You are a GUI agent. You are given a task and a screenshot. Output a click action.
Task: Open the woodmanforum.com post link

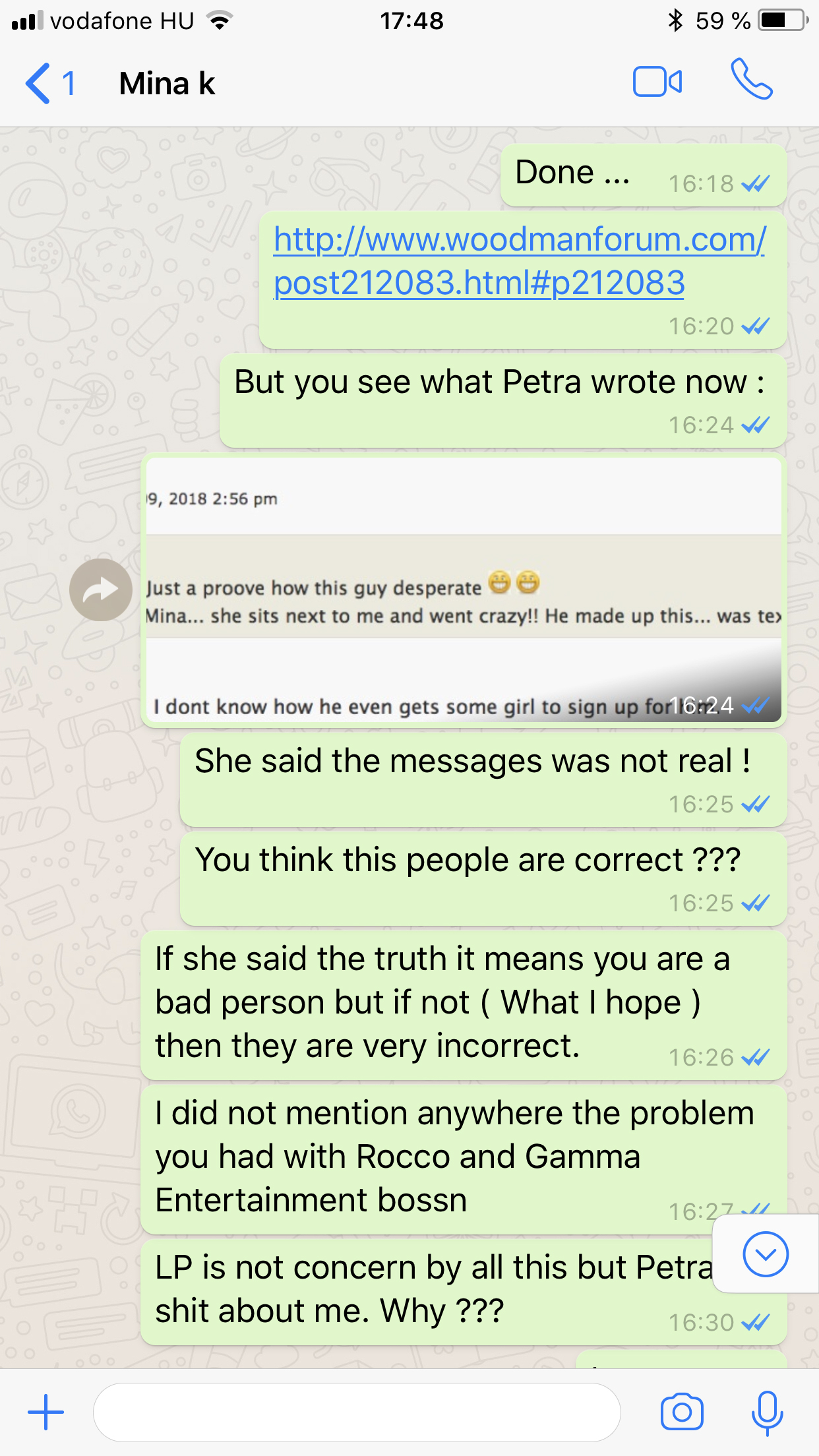[519, 260]
